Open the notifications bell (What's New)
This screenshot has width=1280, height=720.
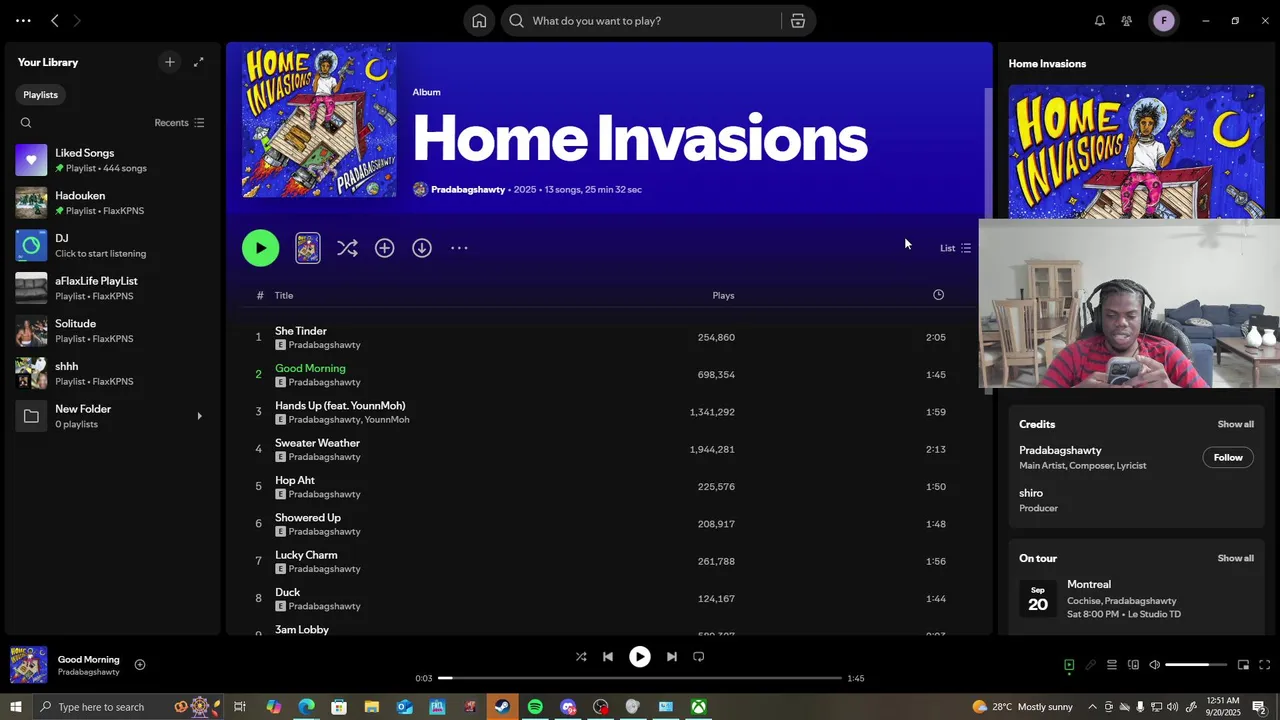[1100, 21]
